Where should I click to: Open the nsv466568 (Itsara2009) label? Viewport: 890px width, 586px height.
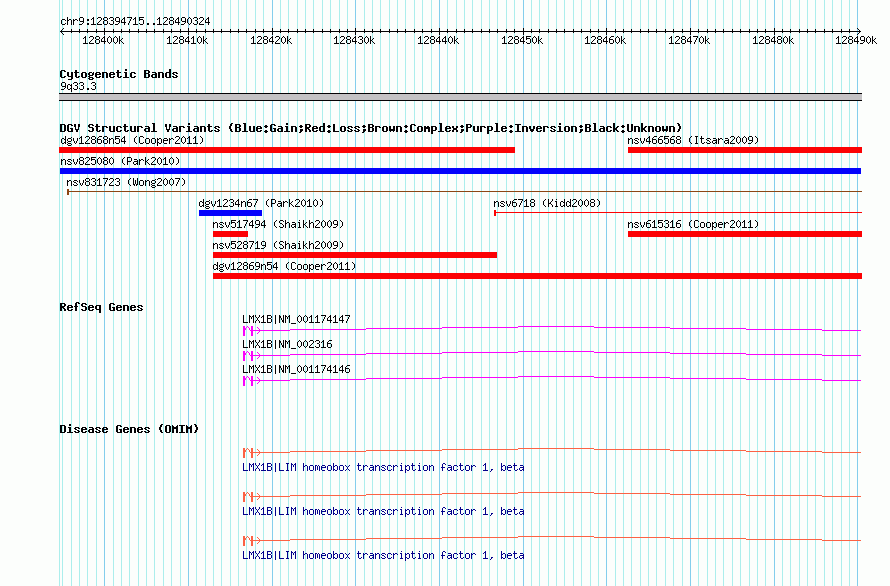point(693,140)
